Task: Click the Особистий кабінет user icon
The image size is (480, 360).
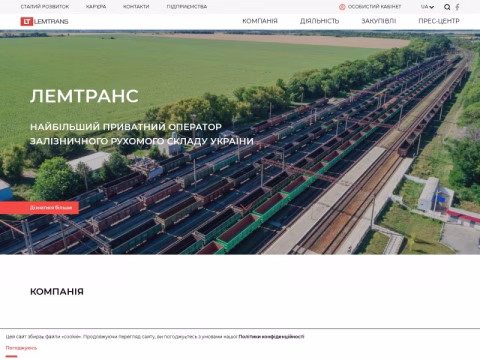Action: [x=342, y=7]
